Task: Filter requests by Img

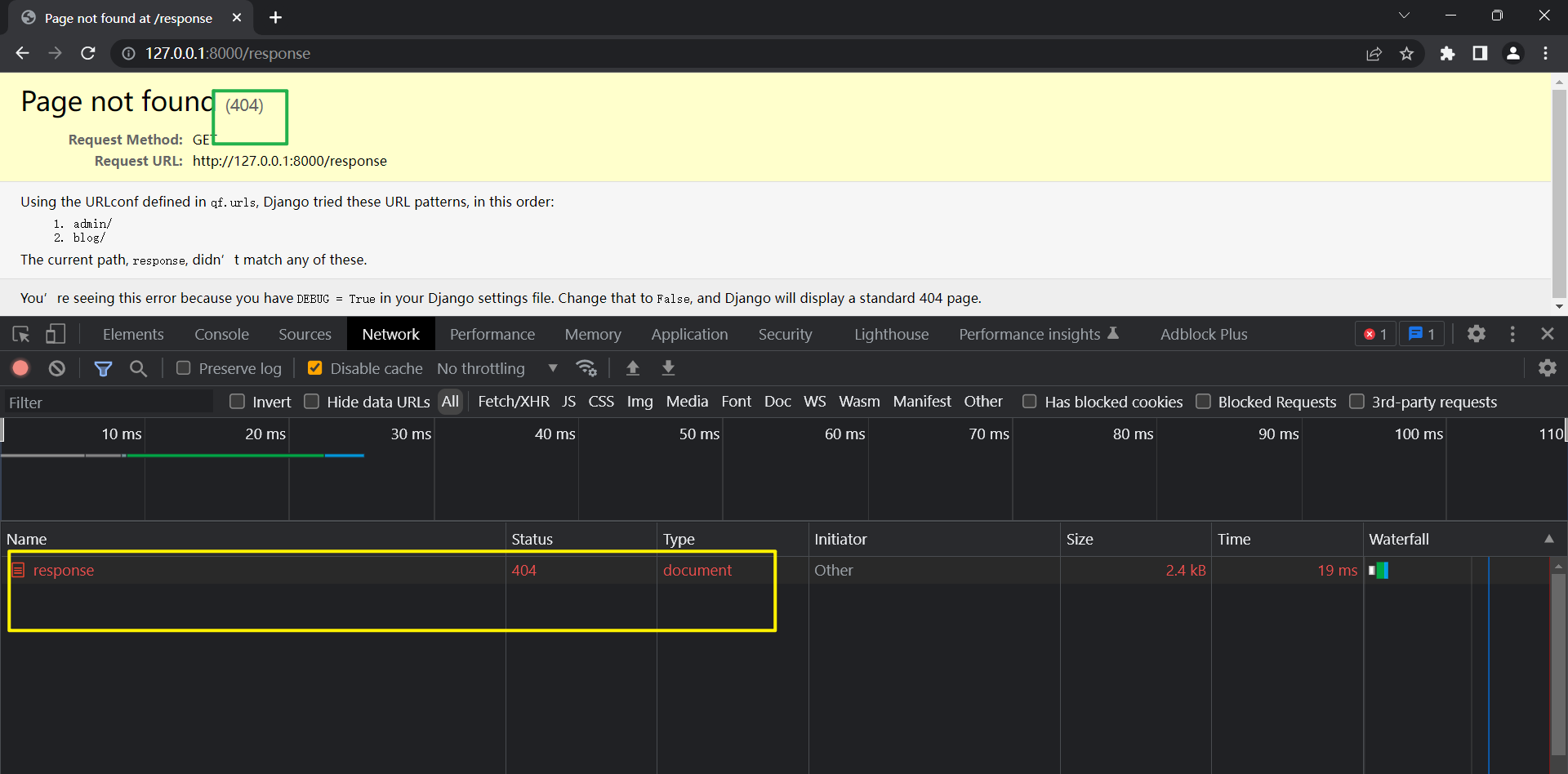Action: click(639, 402)
